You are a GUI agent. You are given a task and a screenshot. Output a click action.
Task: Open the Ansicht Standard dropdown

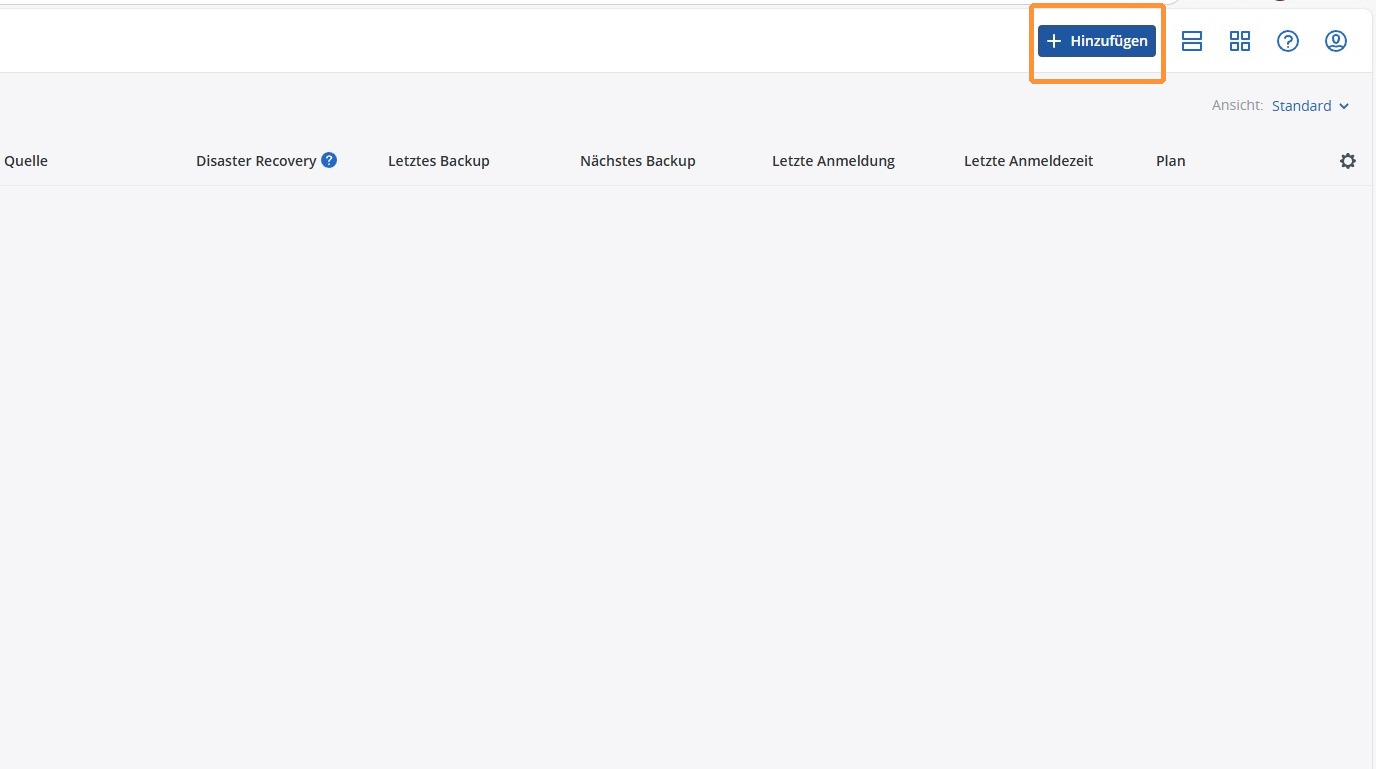tap(1310, 106)
